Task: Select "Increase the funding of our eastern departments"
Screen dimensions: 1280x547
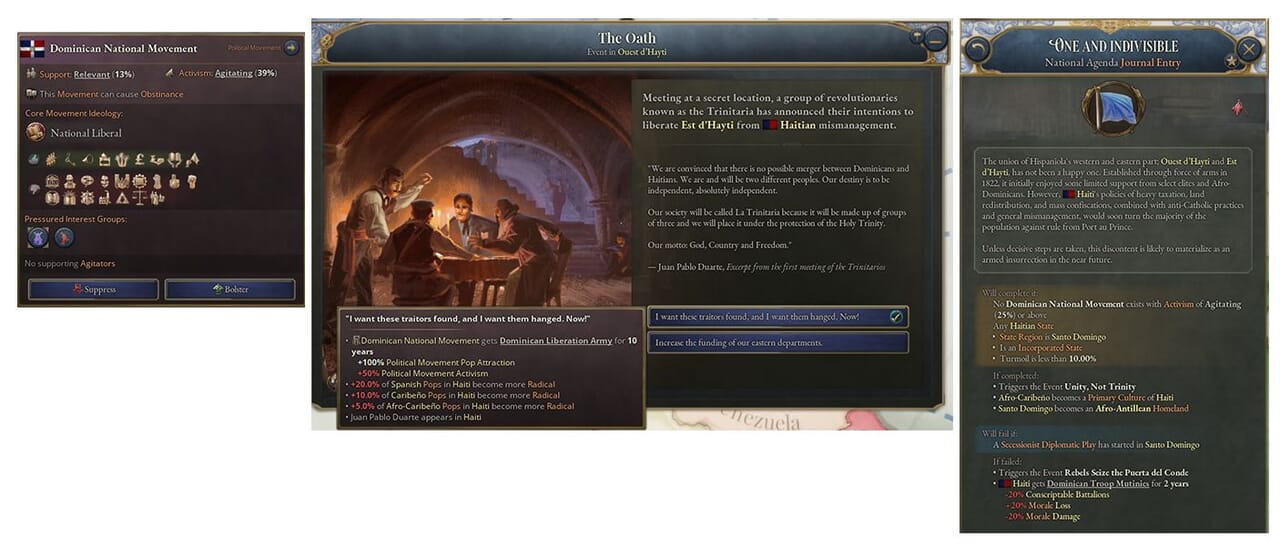Action: click(x=778, y=343)
